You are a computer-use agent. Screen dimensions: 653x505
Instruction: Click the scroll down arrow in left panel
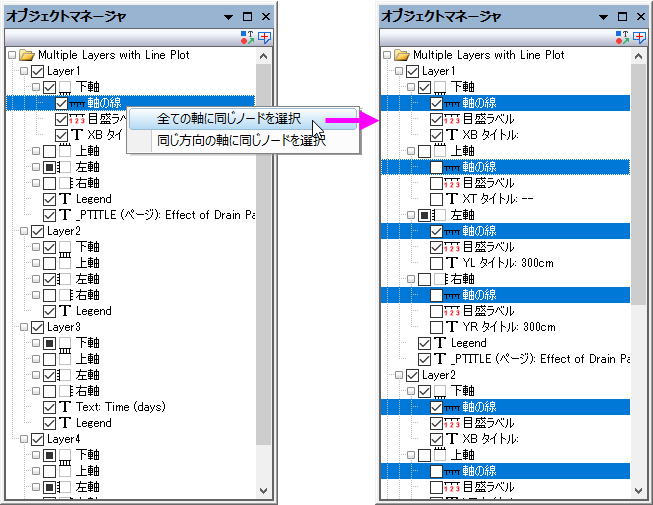click(264, 491)
